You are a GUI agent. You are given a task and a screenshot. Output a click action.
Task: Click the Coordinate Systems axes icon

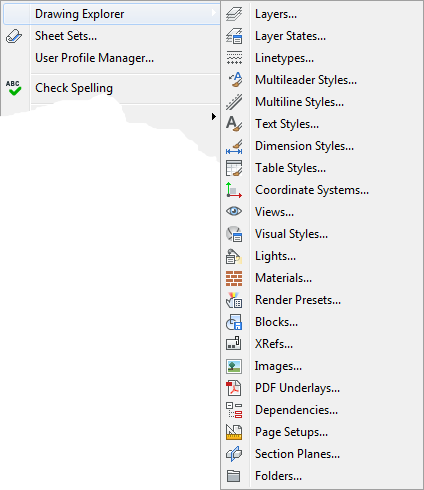(x=234, y=190)
